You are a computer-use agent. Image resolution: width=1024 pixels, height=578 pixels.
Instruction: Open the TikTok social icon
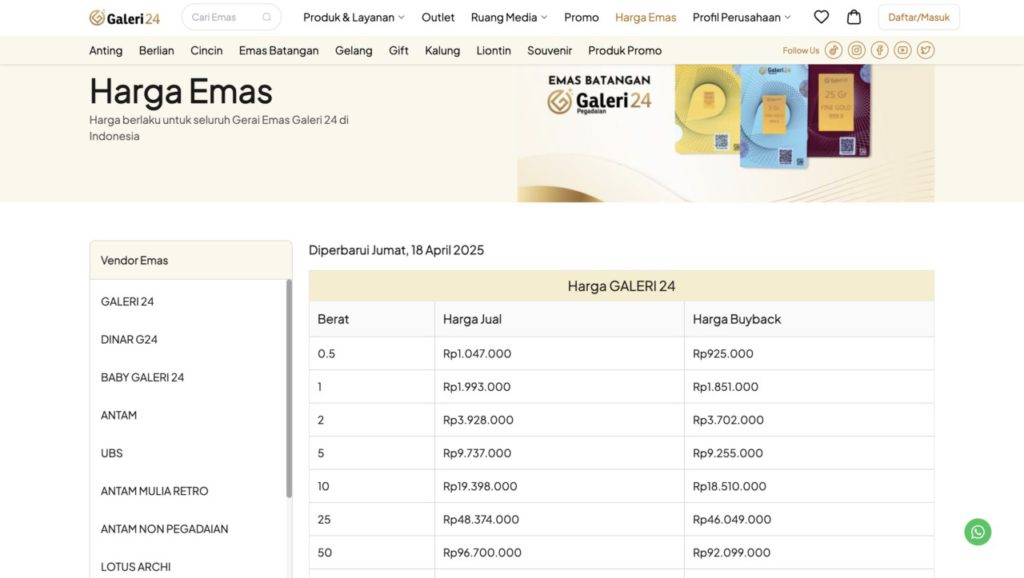click(833, 50)
